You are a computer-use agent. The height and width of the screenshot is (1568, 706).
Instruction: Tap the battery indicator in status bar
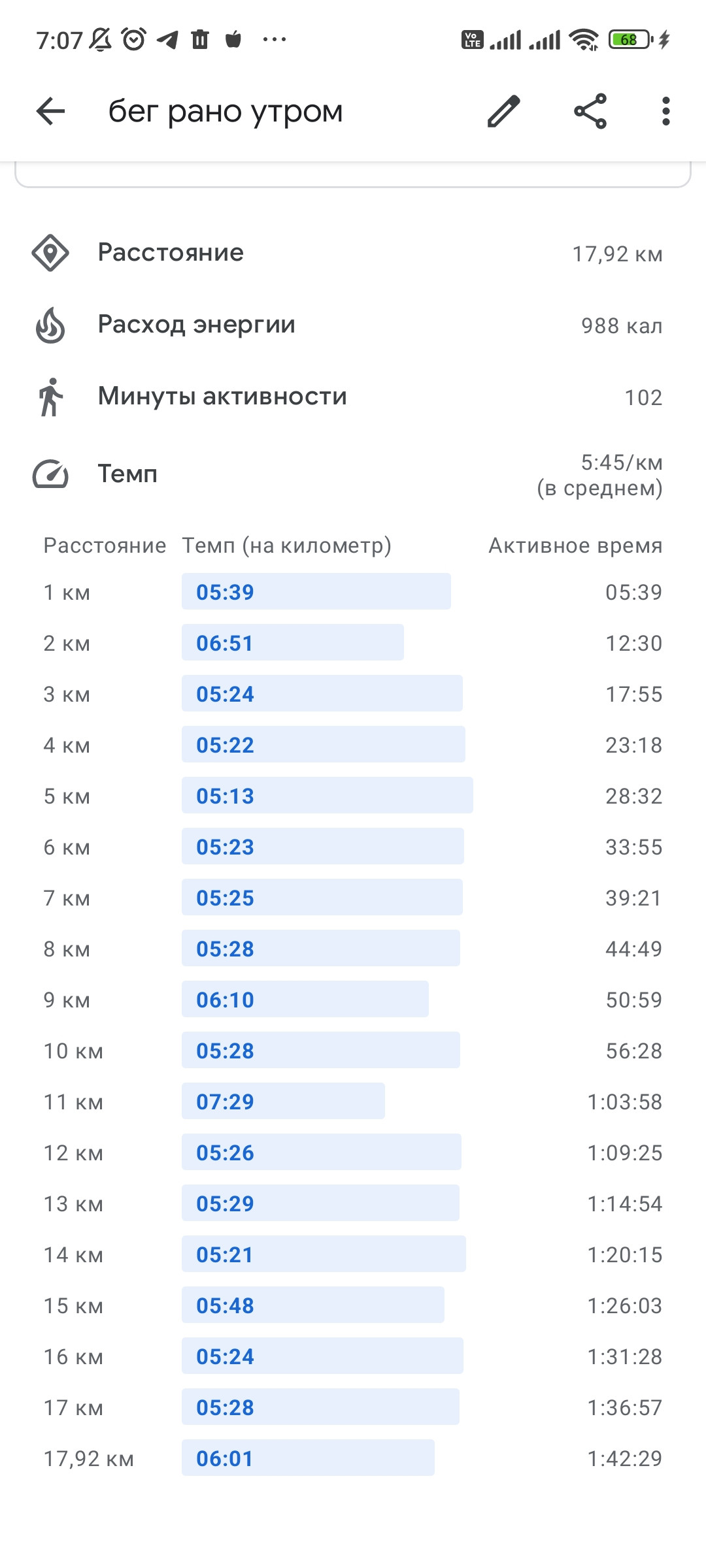point(631,40)
